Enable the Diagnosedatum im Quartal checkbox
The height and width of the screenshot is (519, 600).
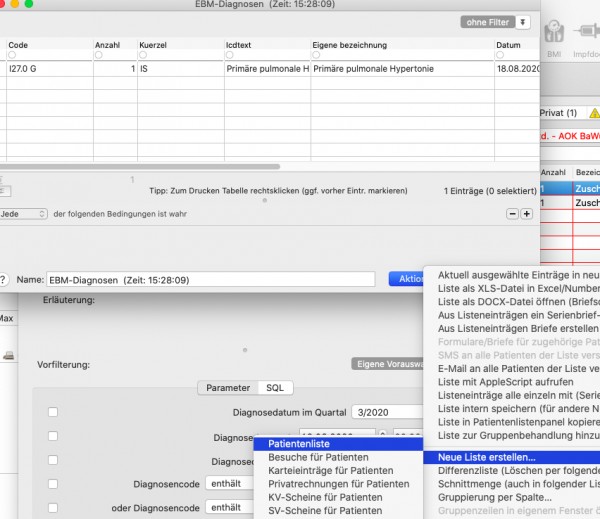click(53, 412)
